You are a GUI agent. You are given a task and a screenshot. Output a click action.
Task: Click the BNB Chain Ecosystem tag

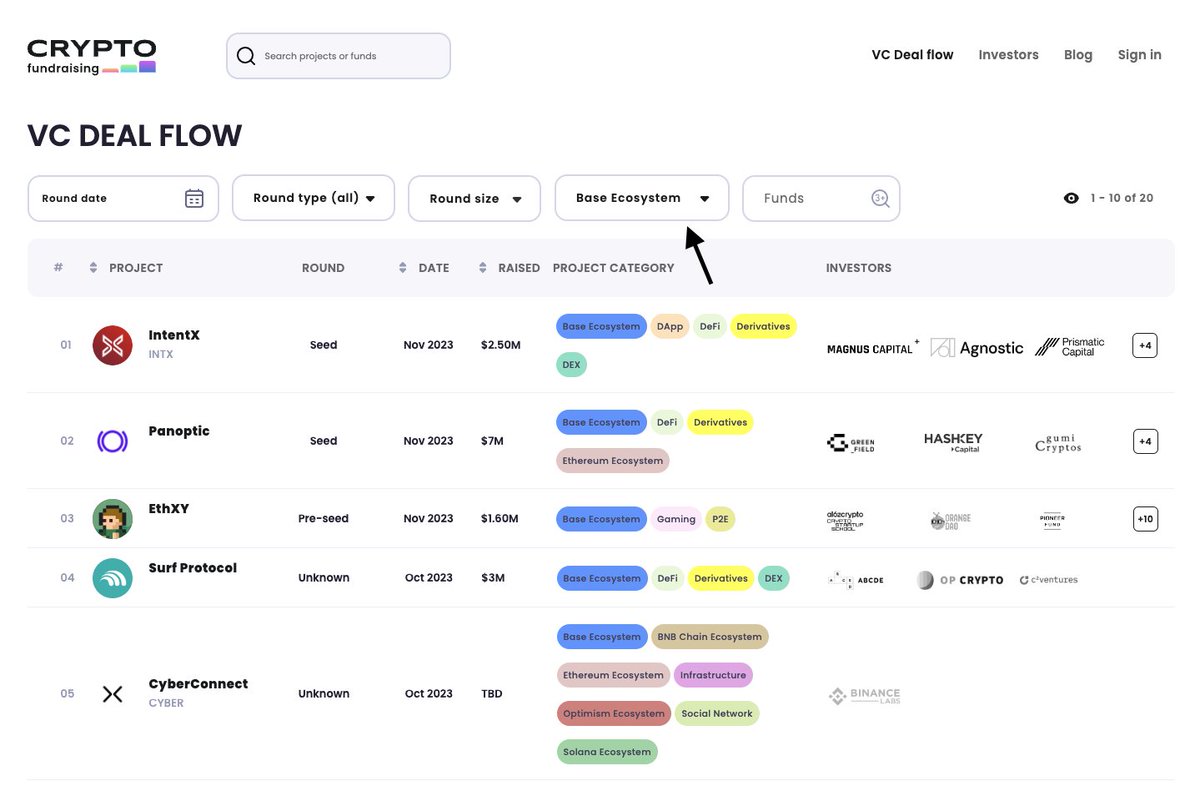pos(709,637)
